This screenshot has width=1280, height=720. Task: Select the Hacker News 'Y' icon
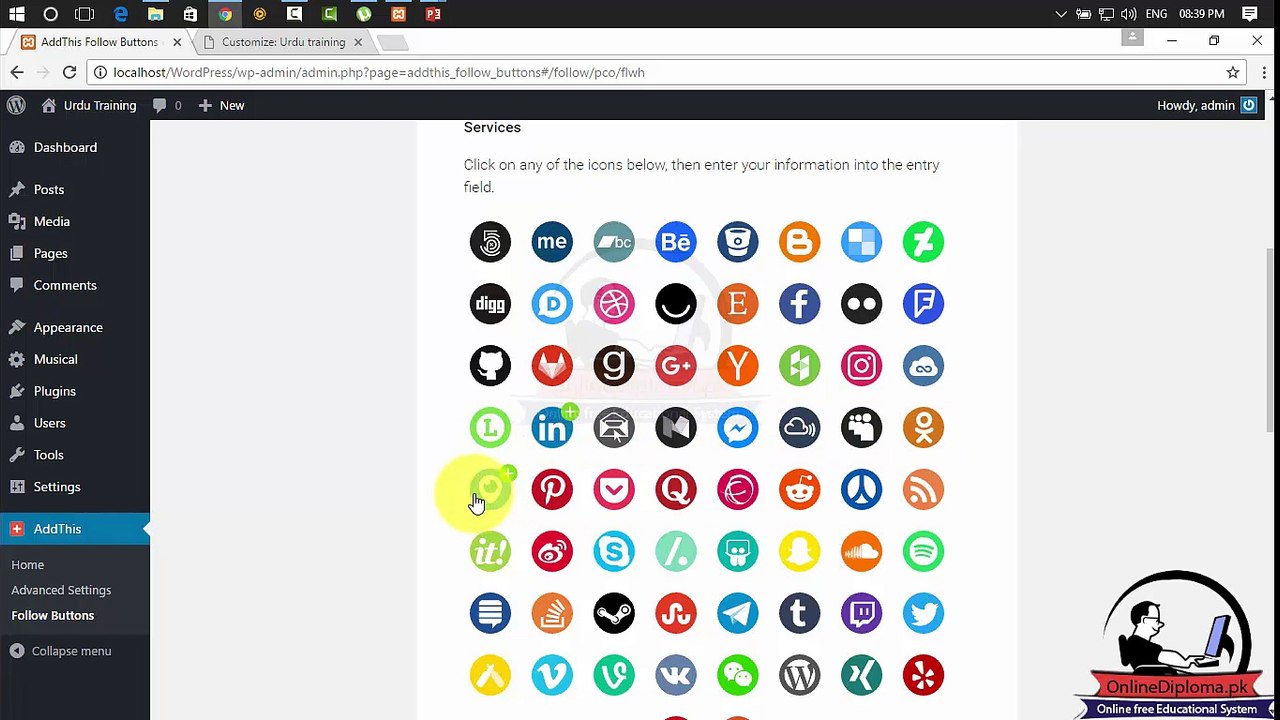[x=738, y=366]
